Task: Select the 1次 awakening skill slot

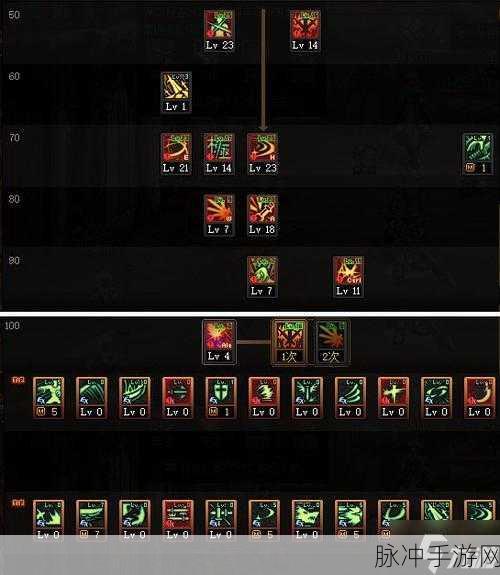Action: point(289,342)
